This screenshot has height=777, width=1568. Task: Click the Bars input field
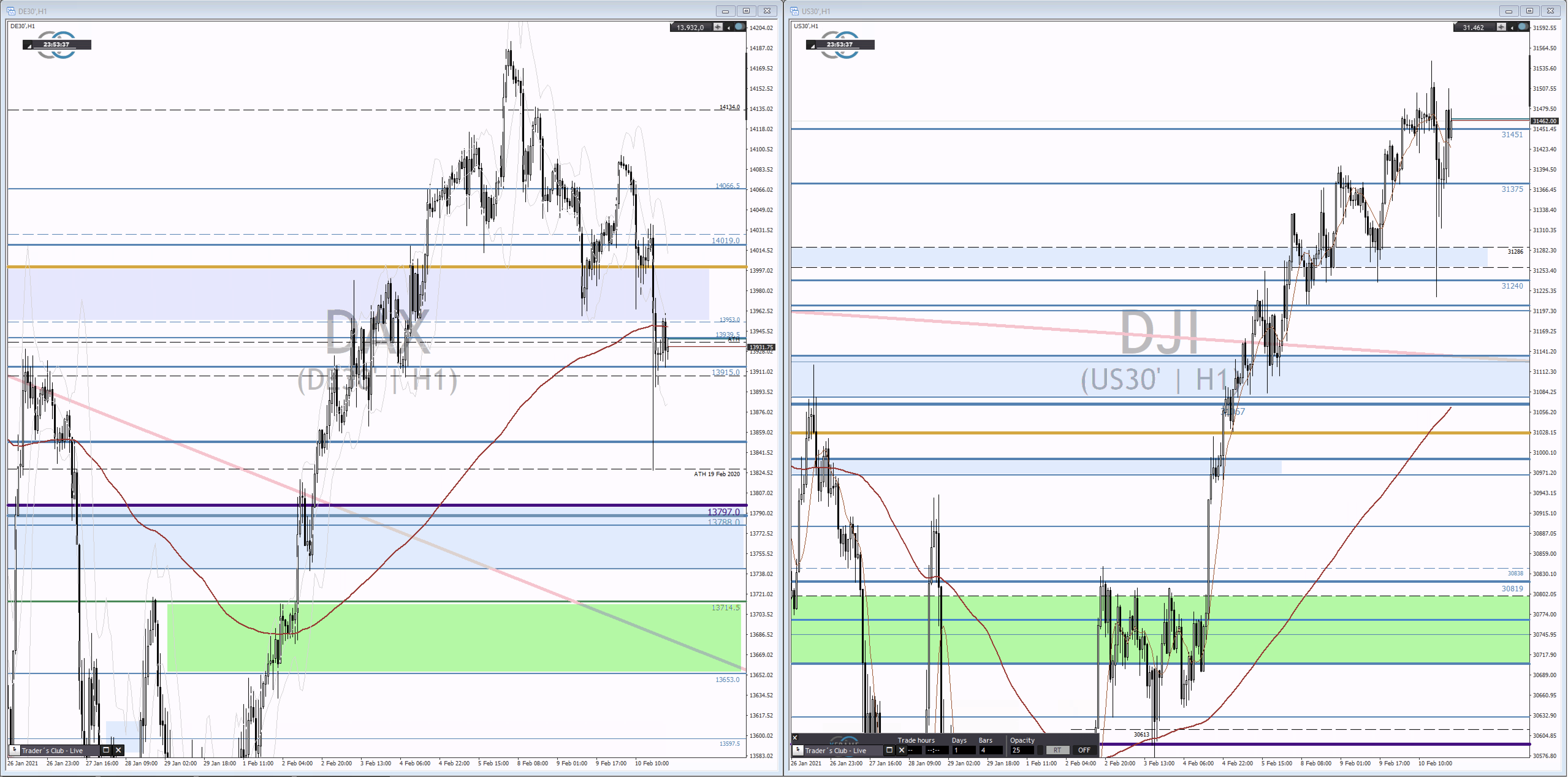click(990, 750)
